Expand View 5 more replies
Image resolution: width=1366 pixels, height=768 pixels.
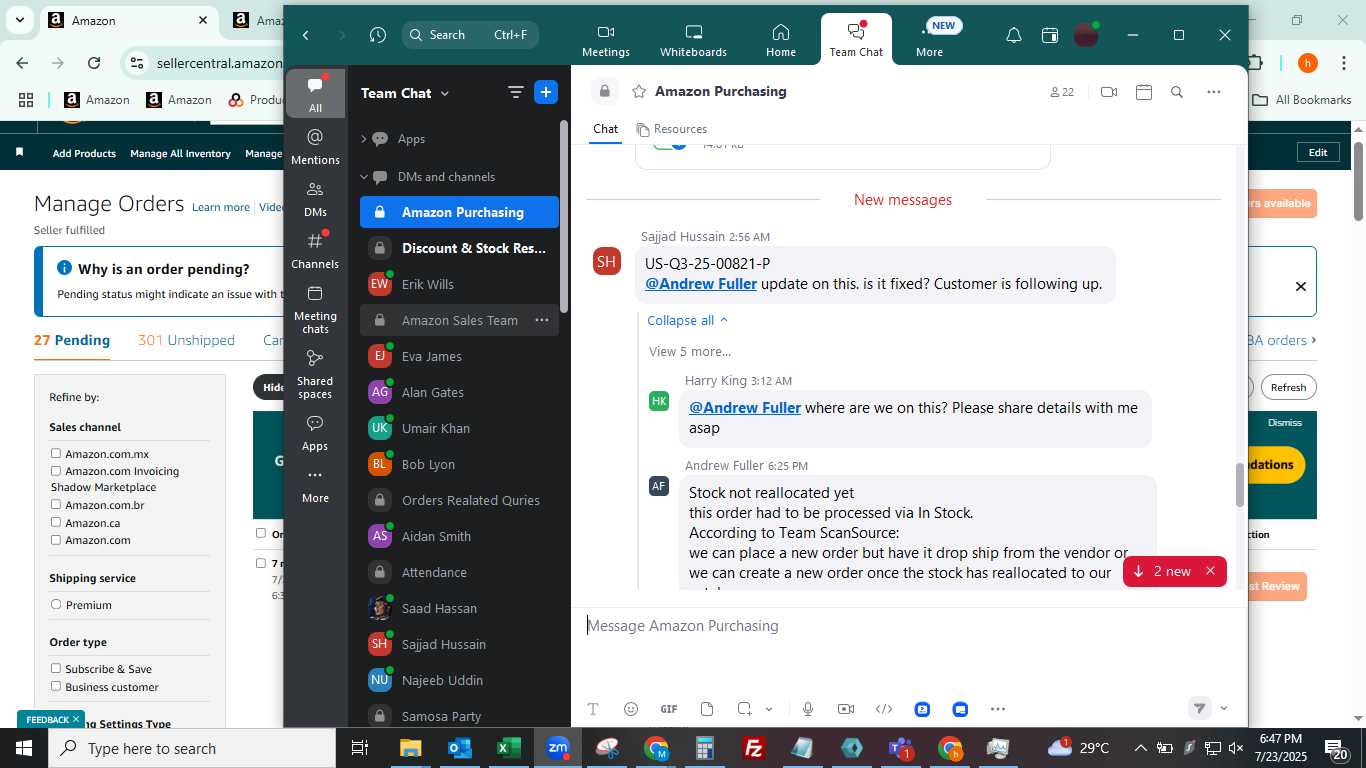tap(690, 351)
